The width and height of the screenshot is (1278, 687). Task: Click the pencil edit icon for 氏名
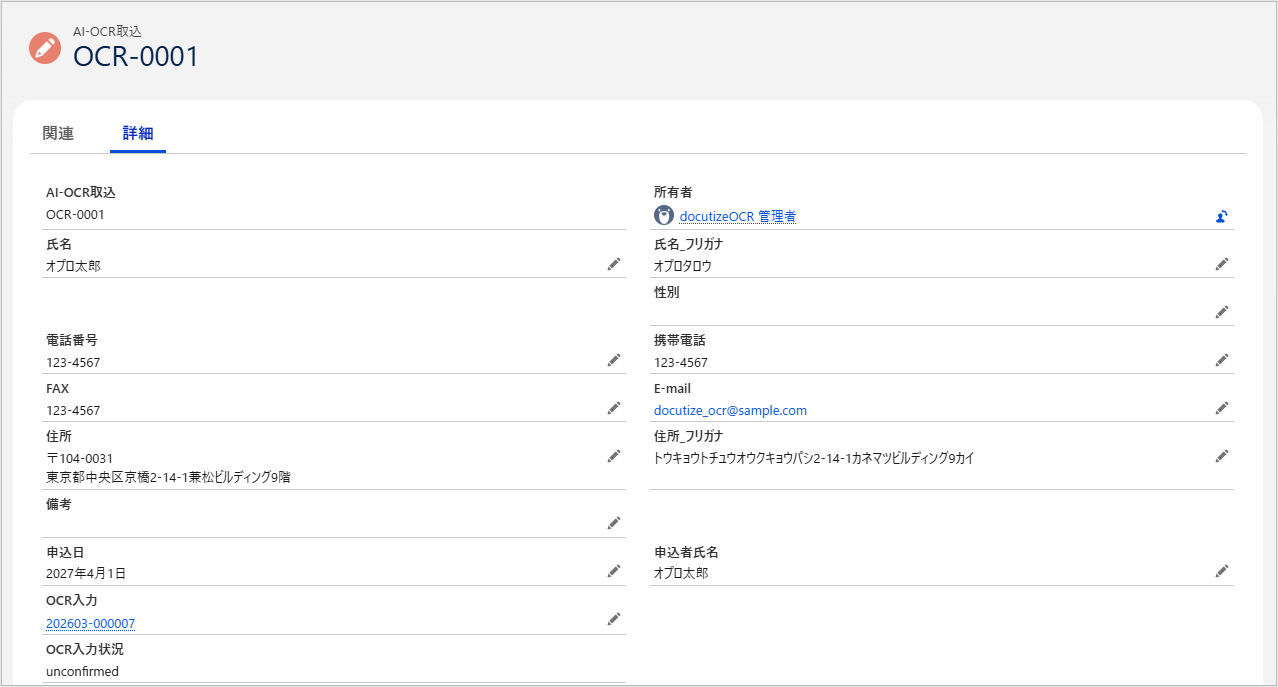click(614, 264)
